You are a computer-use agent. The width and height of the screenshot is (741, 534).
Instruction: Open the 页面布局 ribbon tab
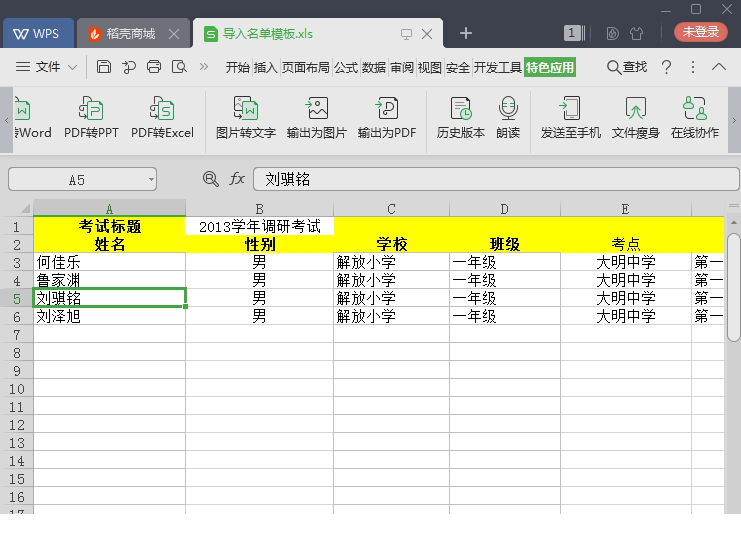pyautogui.click(x=306, y=68)
